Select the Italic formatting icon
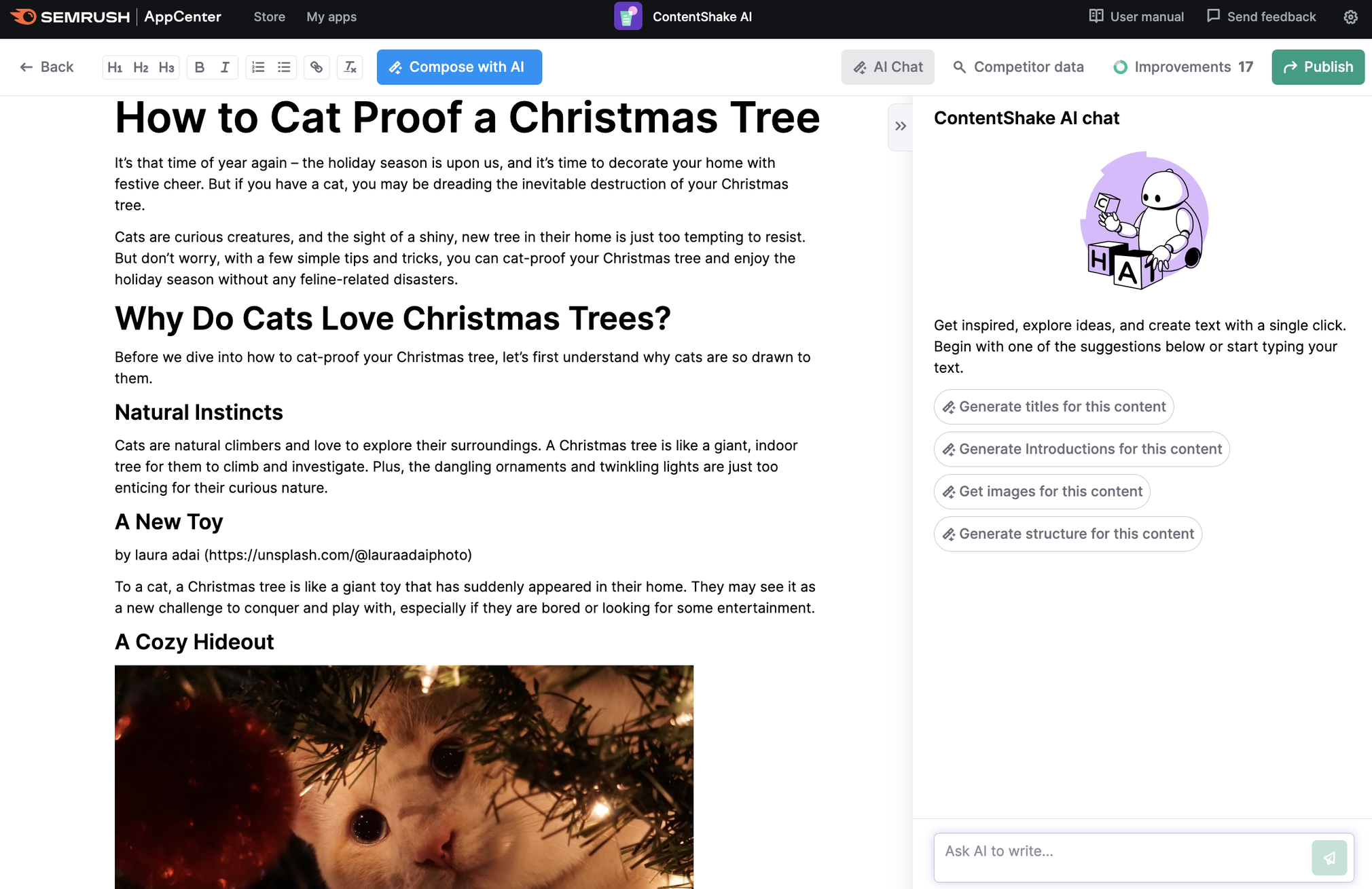 coord(223,67)
